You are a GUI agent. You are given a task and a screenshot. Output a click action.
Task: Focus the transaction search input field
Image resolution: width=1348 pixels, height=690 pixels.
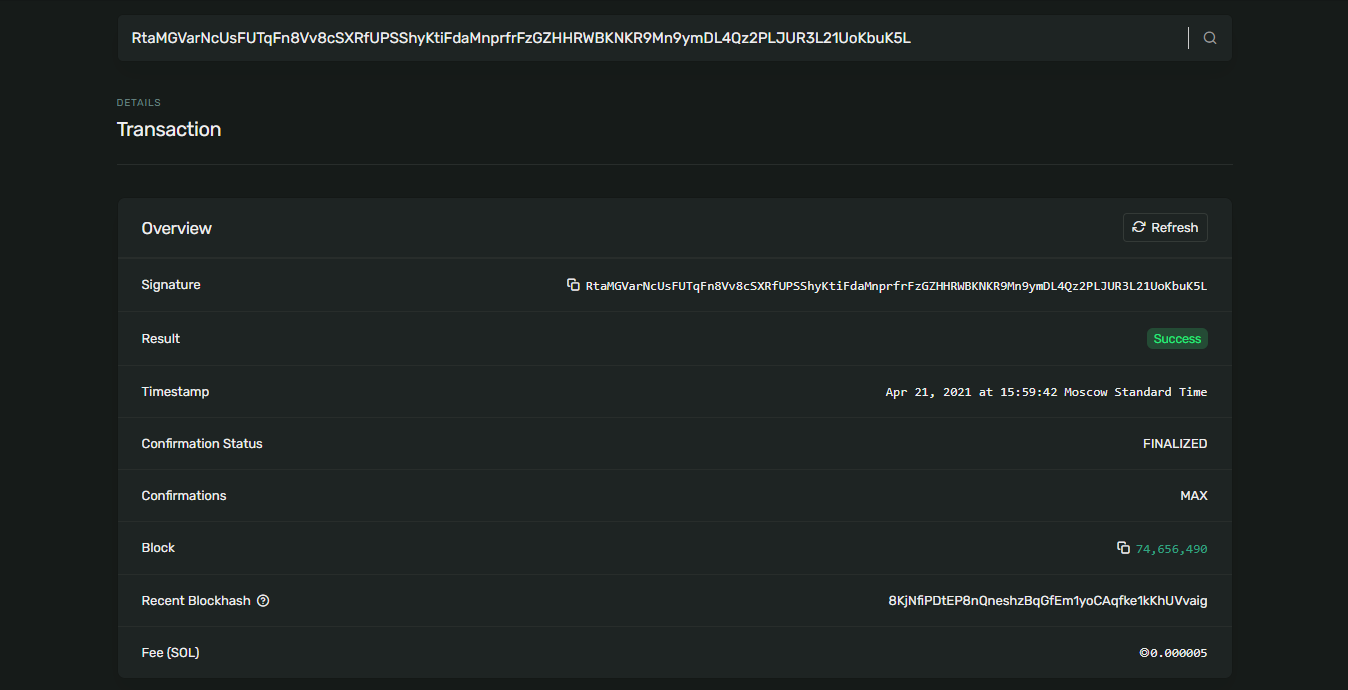point(650,38)
